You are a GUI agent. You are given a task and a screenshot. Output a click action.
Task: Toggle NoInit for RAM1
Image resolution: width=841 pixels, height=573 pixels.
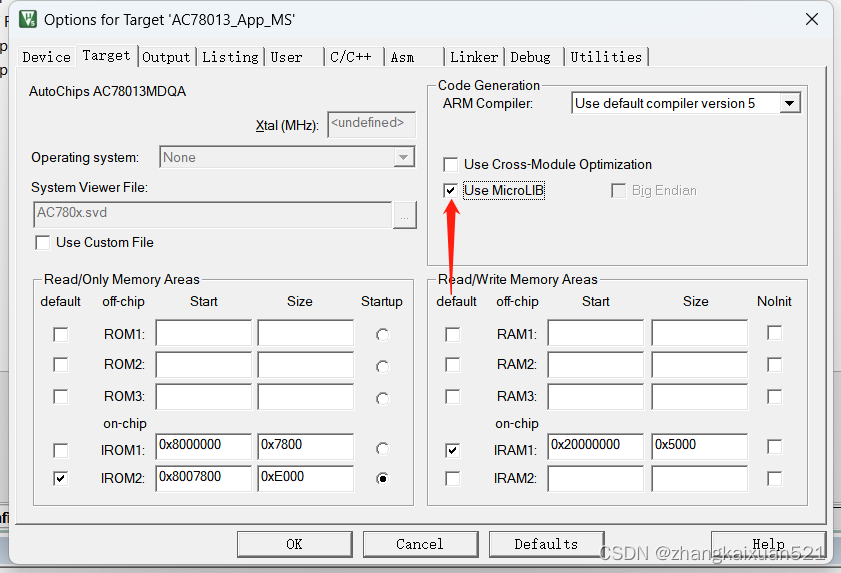(774, 333)
